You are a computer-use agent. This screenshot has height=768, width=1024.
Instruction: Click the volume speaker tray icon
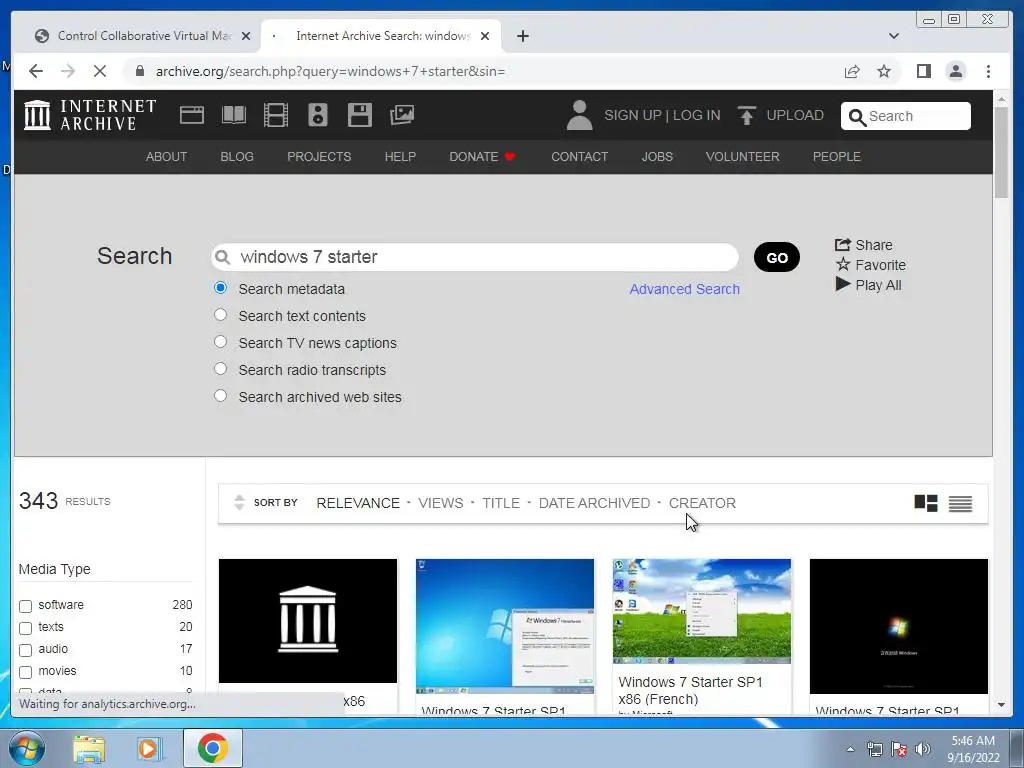click(x=923, y=749)
